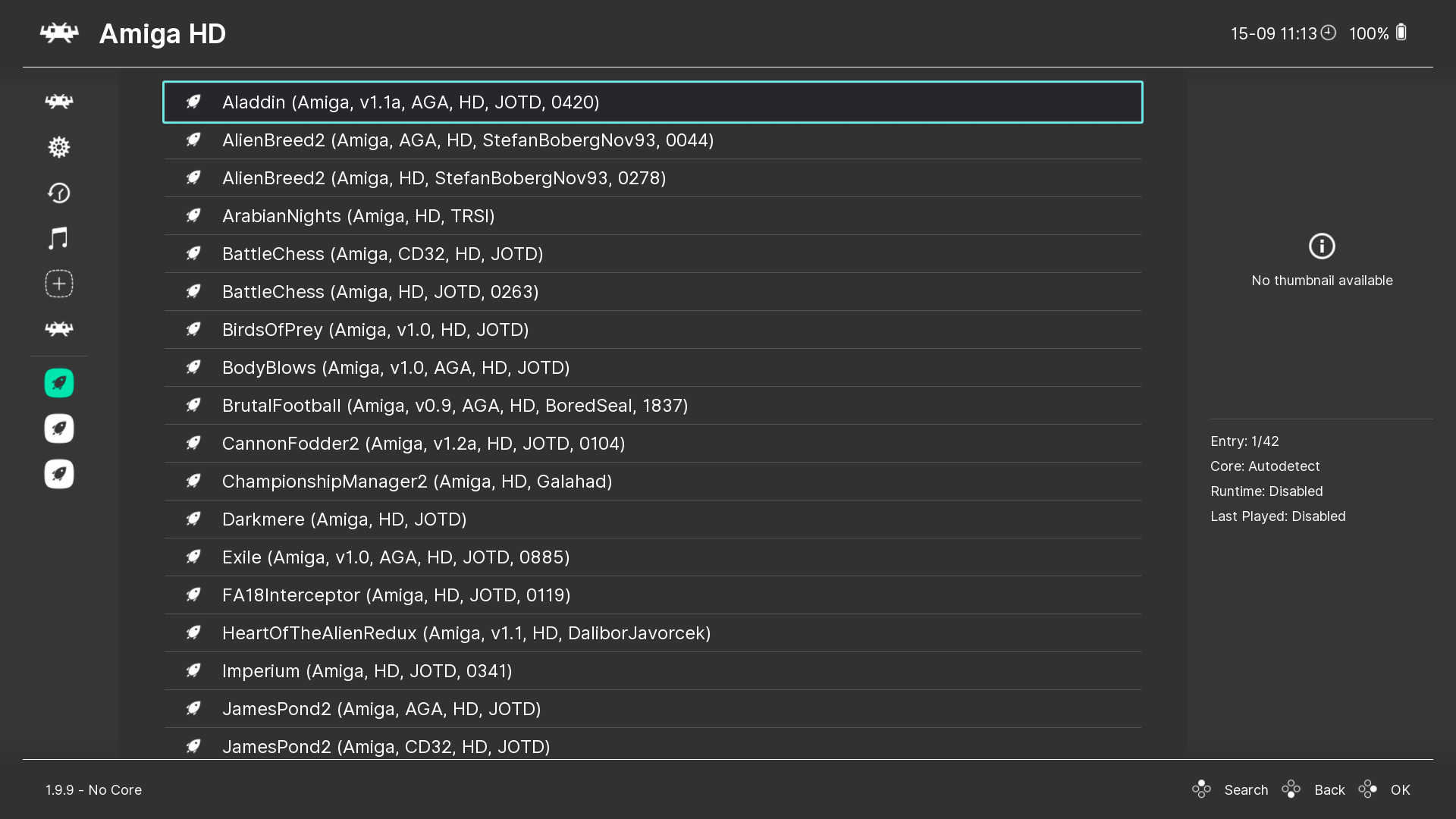Select the highlighted green rocket playlist icon

pos(59,382)
